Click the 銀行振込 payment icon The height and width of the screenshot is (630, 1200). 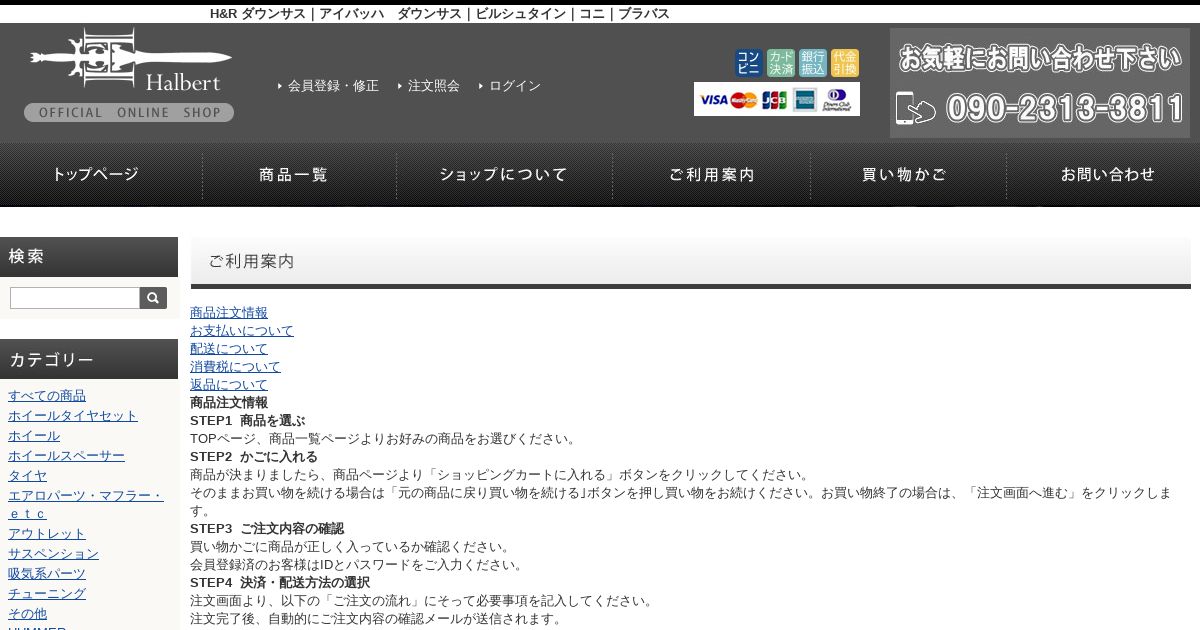(813, 63)
